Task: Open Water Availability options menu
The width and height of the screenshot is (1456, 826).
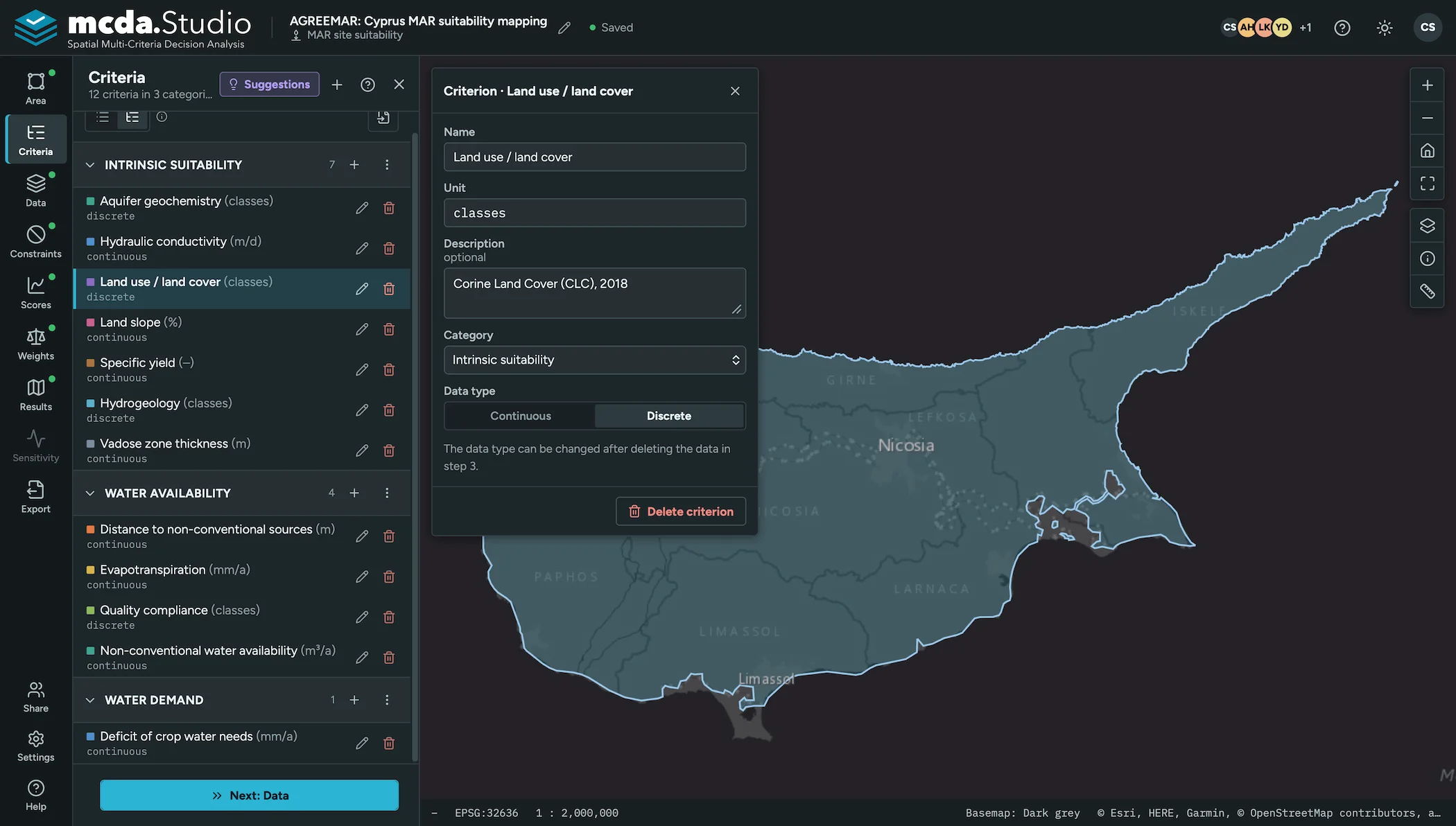Action: [387, 493]
